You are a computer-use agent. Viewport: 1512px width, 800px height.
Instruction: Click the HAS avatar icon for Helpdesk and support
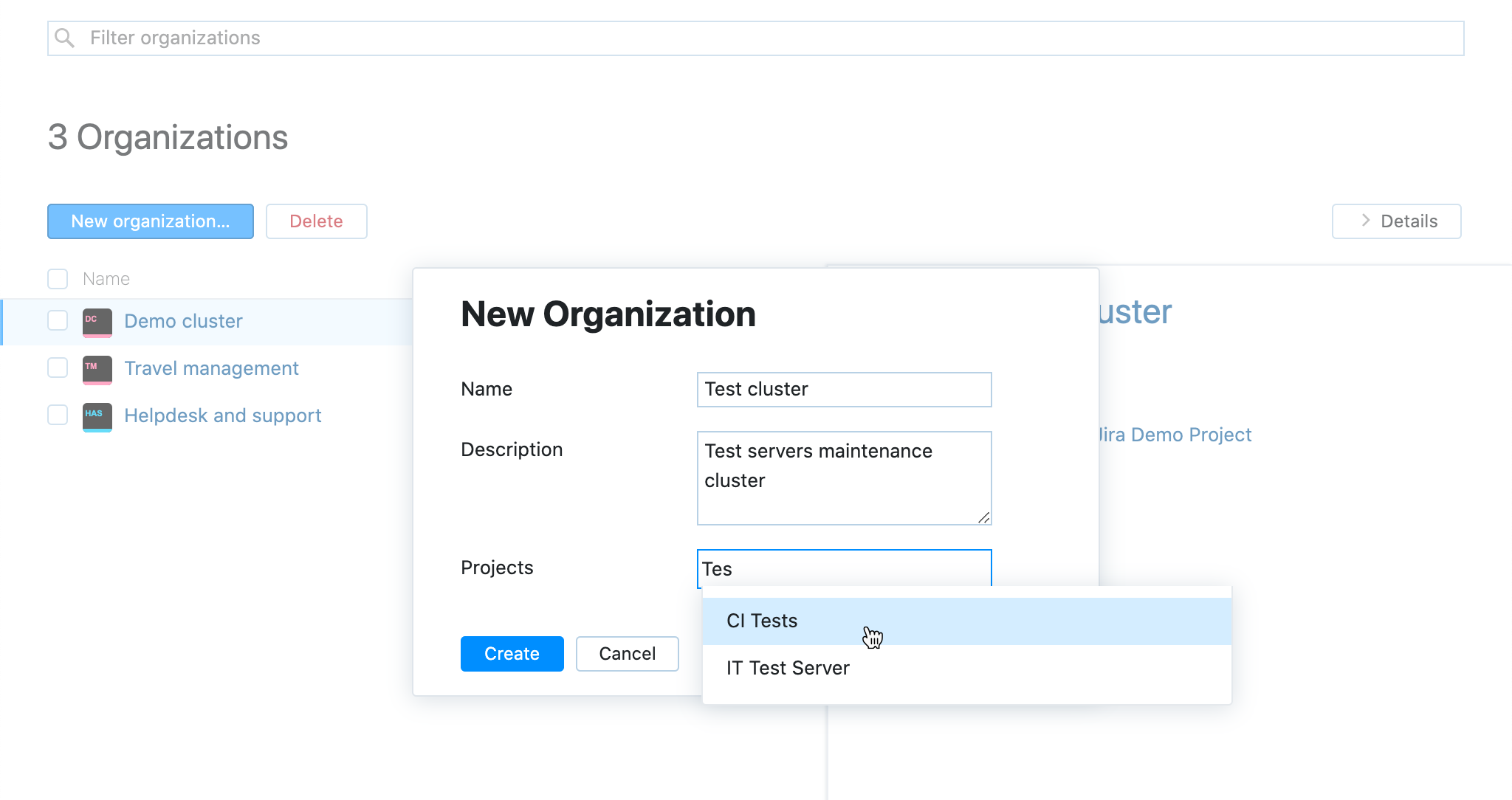[x=96, y=416]
